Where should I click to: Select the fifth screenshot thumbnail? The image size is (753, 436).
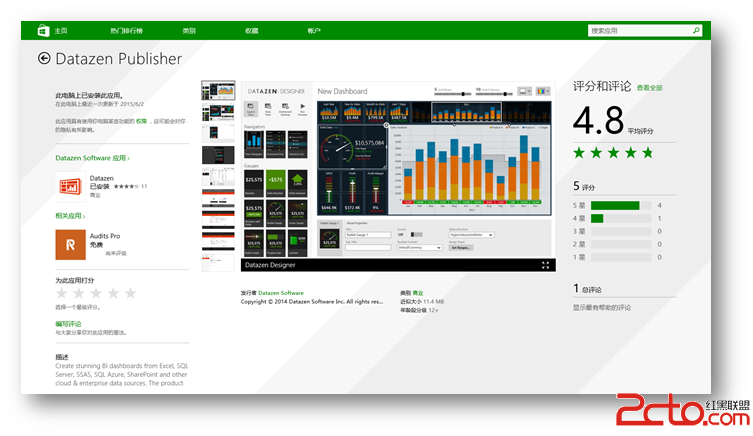click(218, 176)
